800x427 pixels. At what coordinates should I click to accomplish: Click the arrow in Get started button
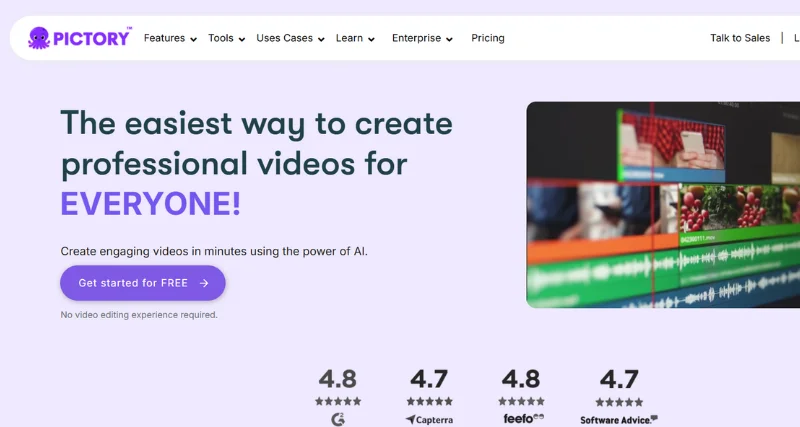point(204,283)
